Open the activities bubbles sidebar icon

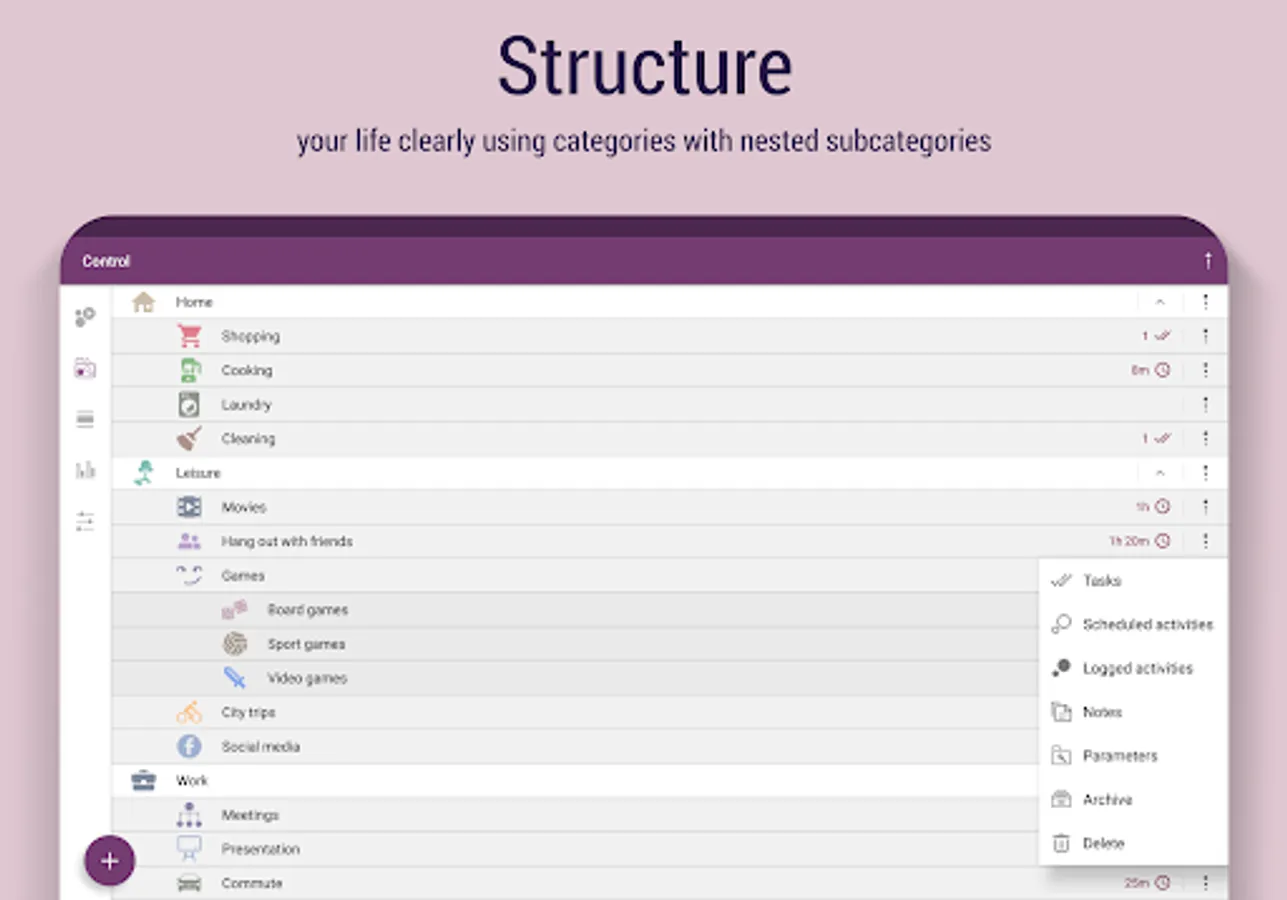pos(85,318)
